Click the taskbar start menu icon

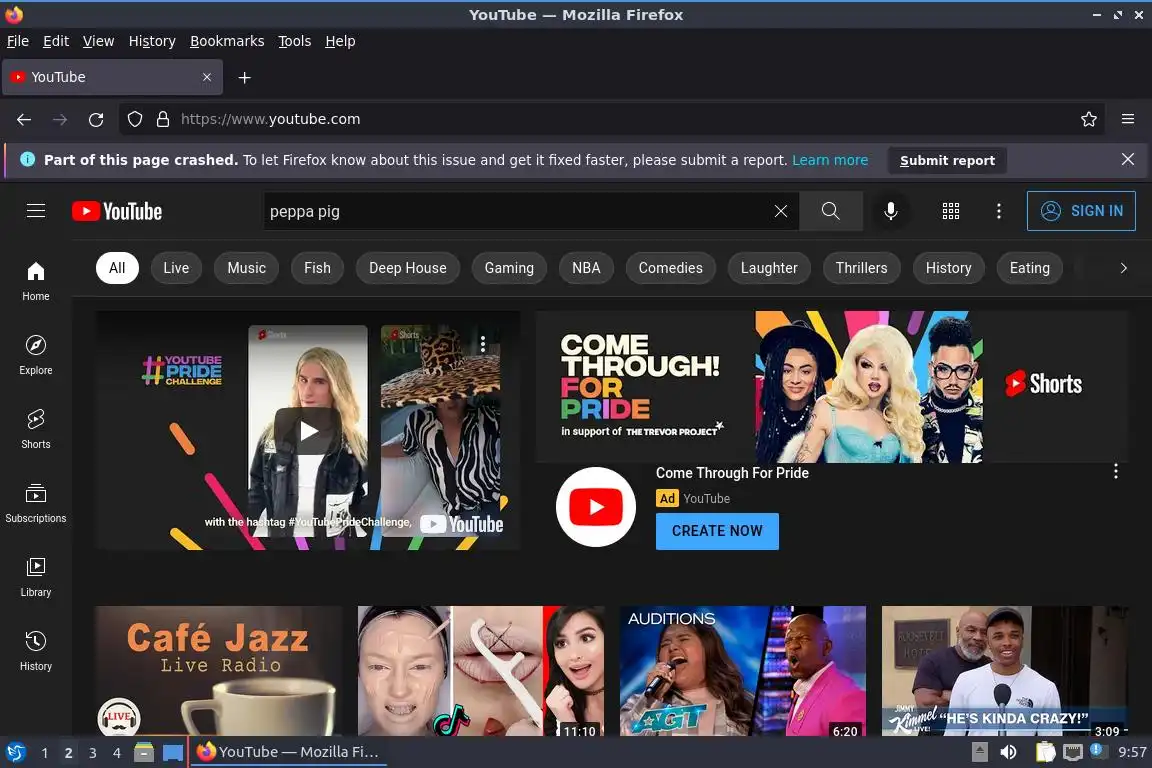15,752
